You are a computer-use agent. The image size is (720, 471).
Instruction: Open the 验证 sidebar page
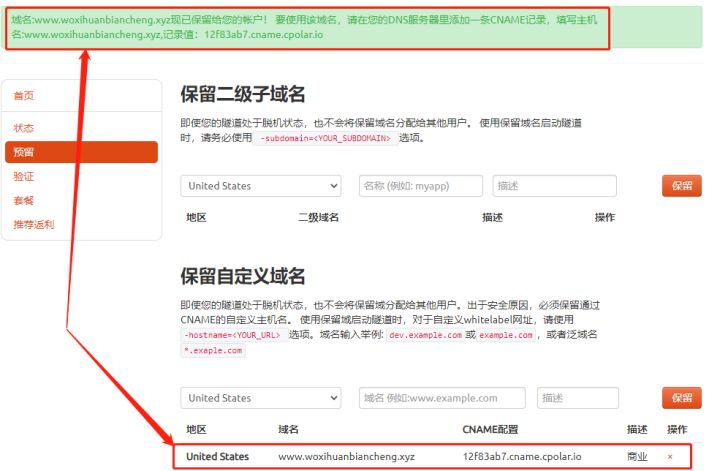(x=23, y=176)
